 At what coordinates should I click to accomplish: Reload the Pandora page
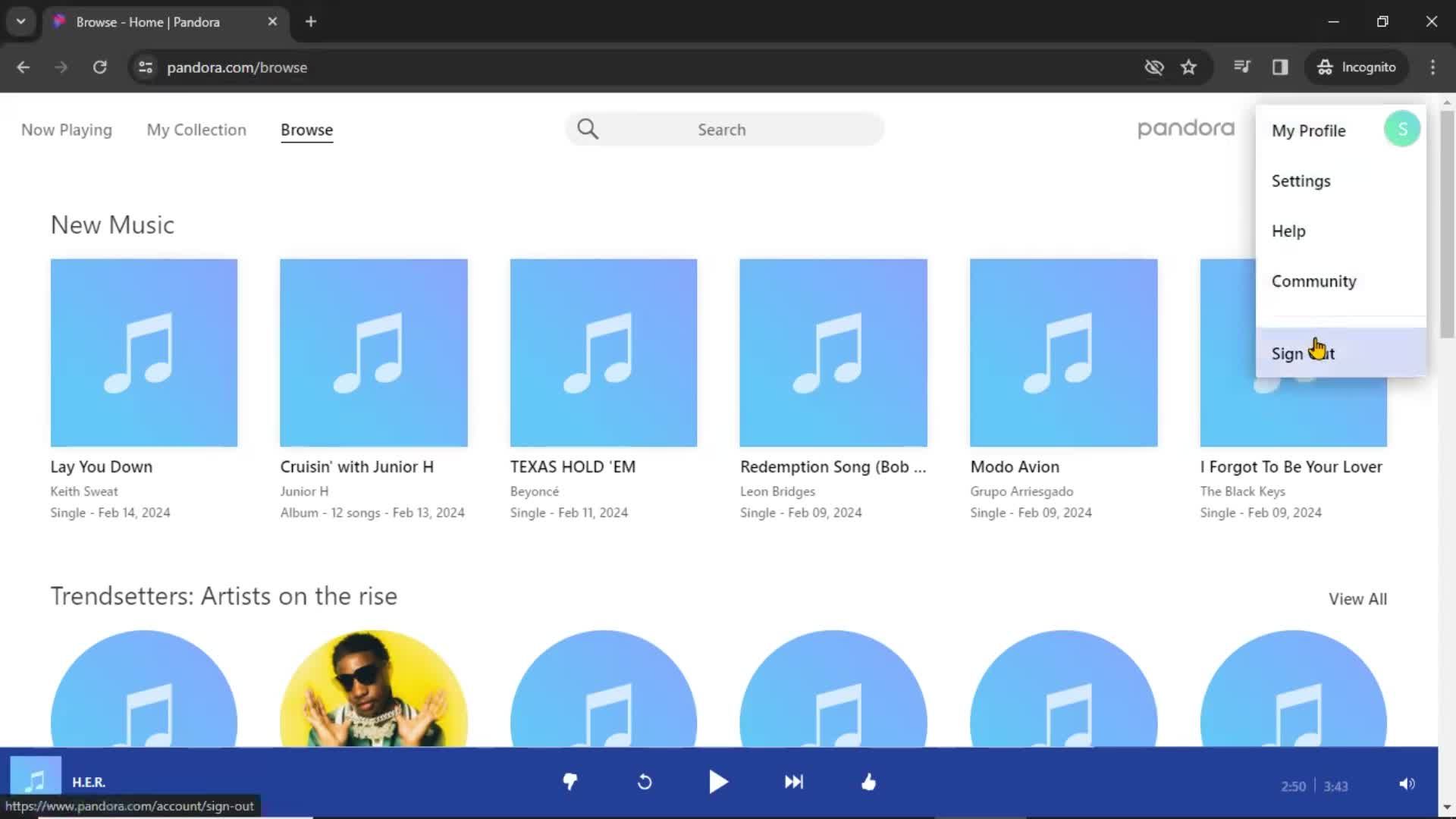(x=99, y=67)
